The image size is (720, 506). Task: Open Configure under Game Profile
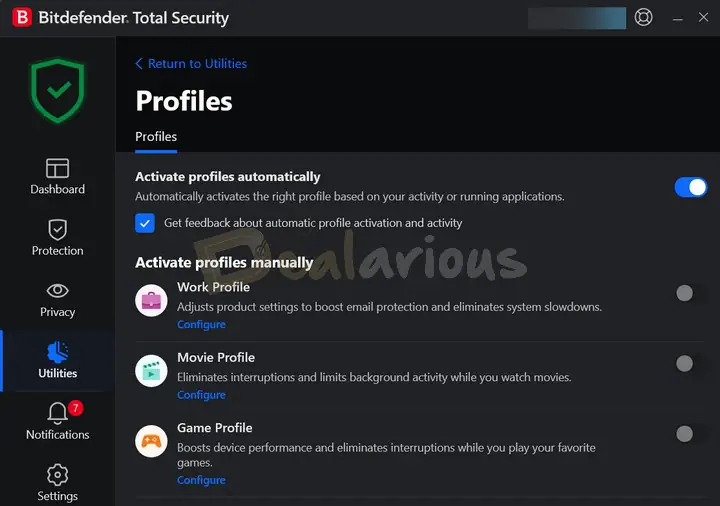coord(201,480)
